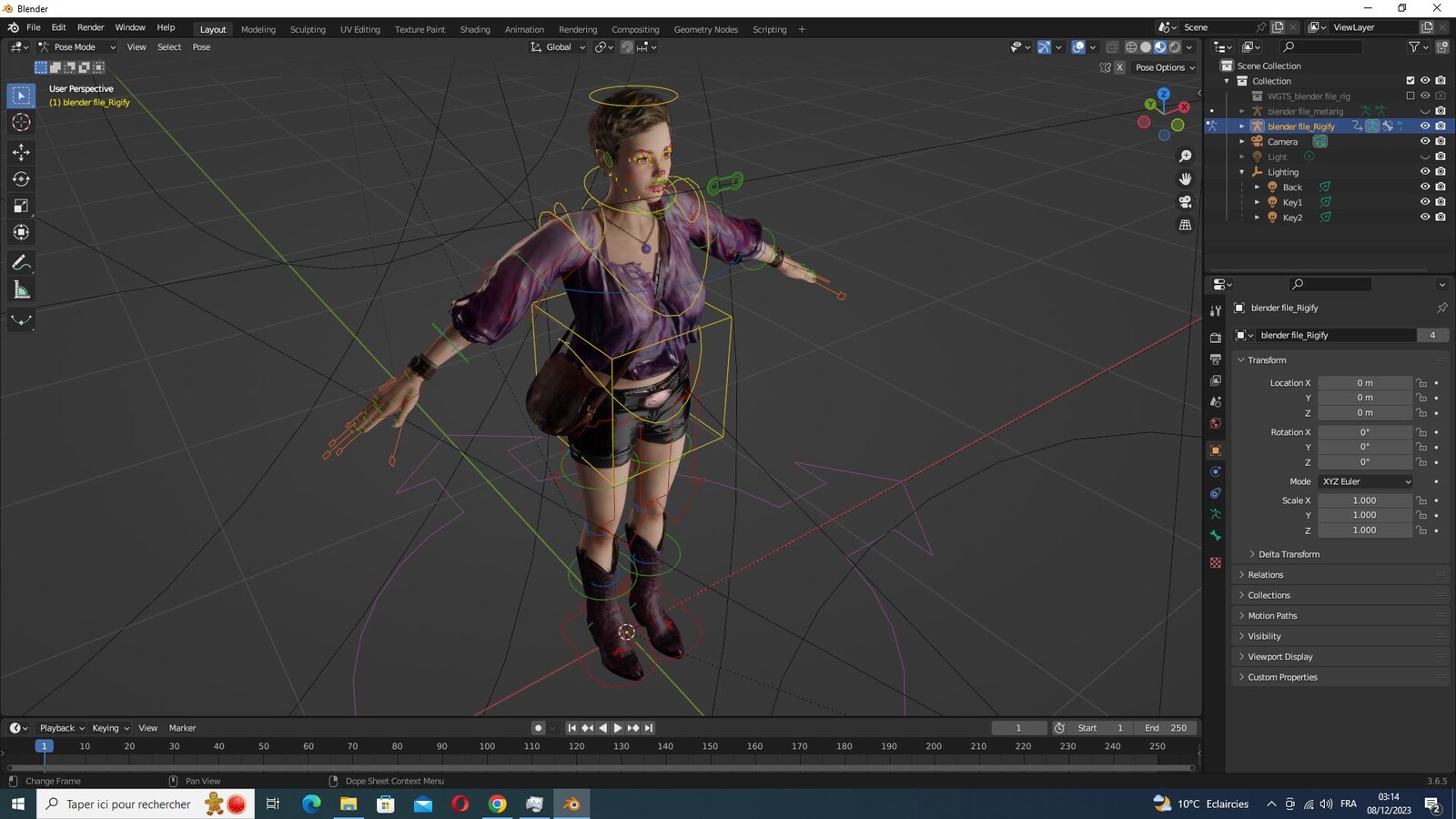Open File Explorer from the taskbar
The width and height of the screenshot is (1456, 819).
(x=349, y=804)
